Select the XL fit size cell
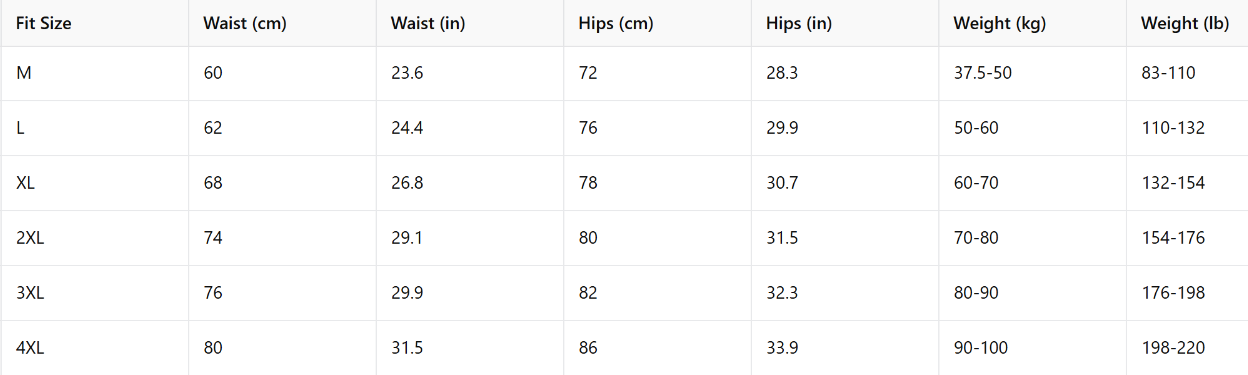The width and height of the screenshot is (1248, 375). pos(26,183)
